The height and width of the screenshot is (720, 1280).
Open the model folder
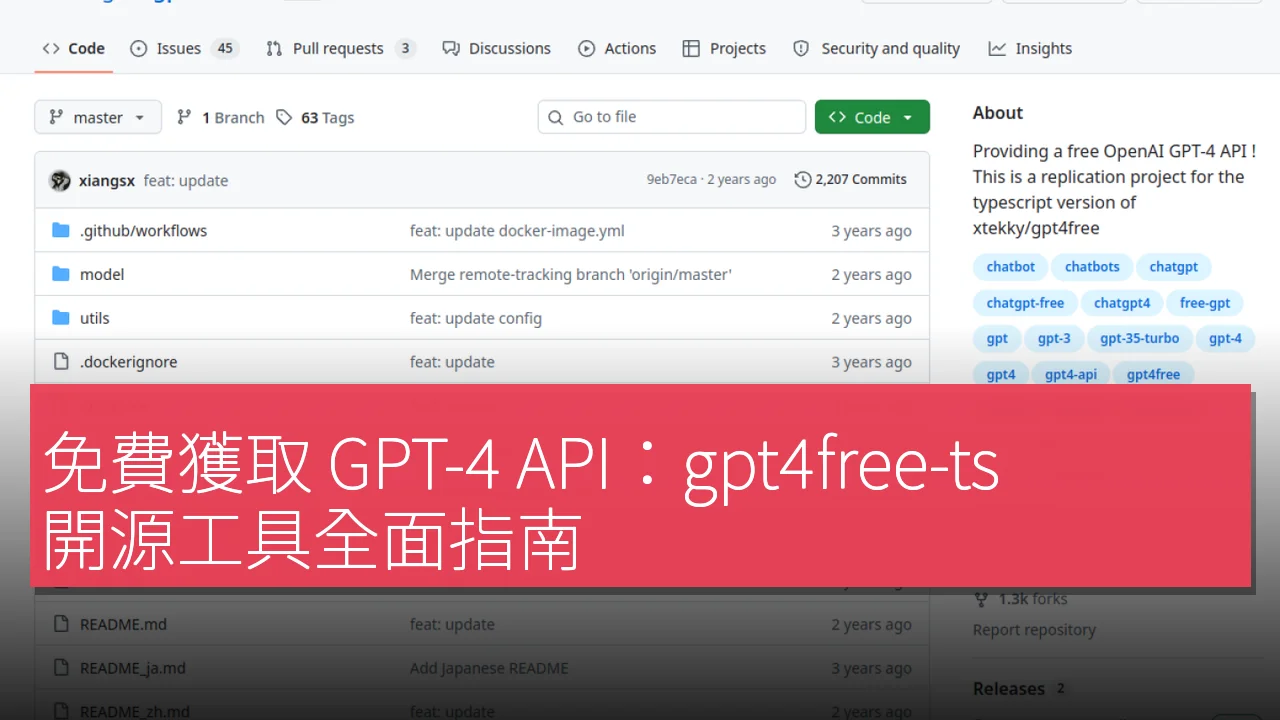click(x=102, y=274)
